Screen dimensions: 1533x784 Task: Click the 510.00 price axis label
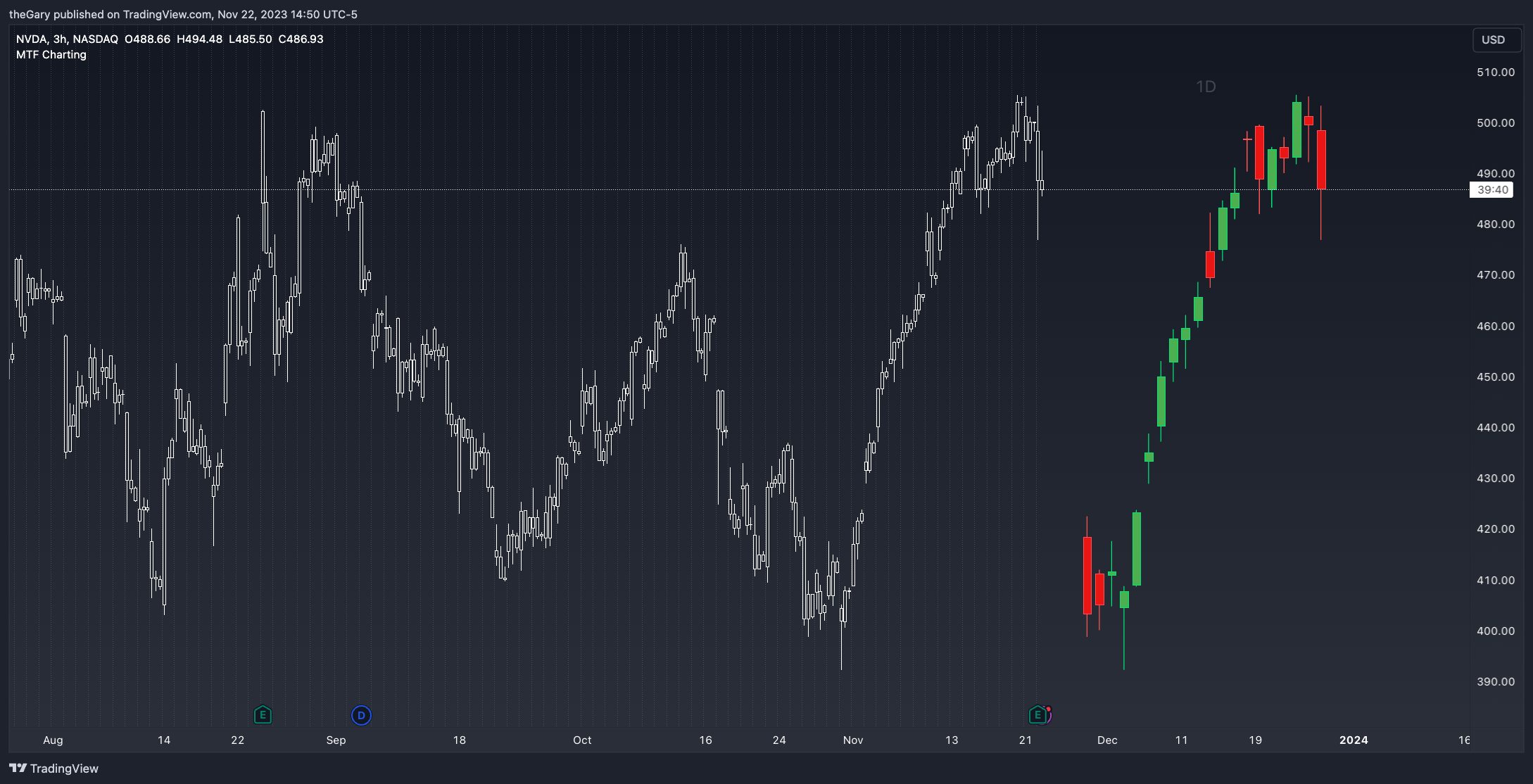coord(1496,72)
